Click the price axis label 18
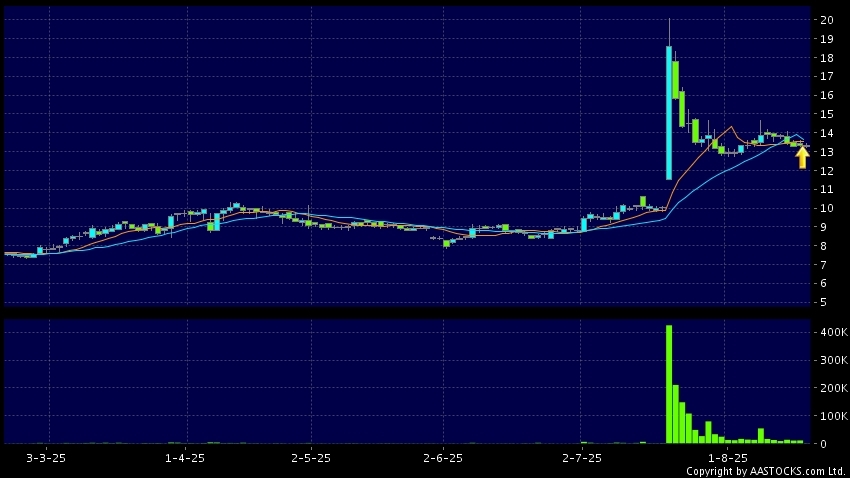 pyautogui.click(x=827, y=58)
